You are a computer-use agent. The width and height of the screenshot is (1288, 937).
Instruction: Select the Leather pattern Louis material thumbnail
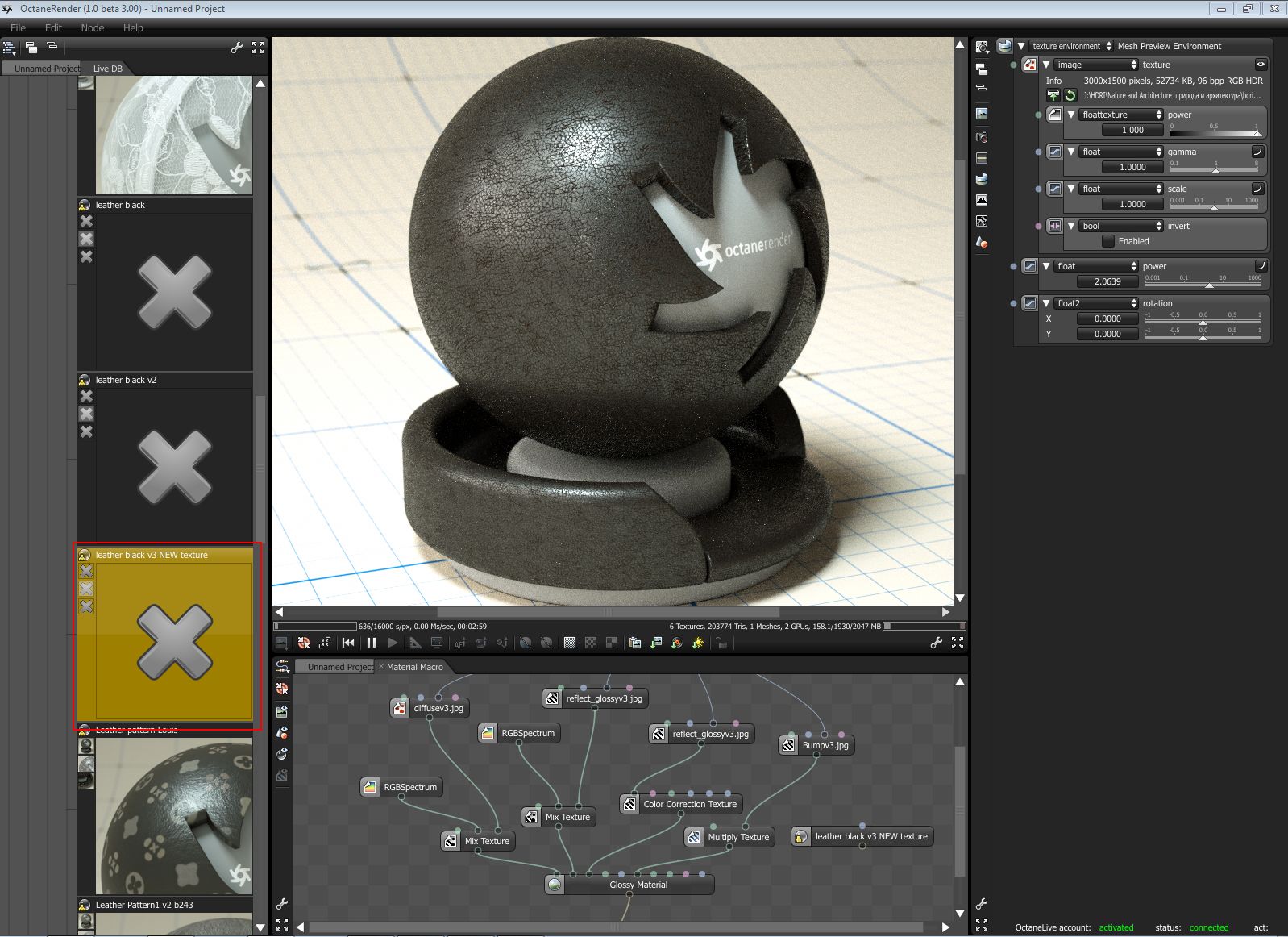tap(174, 816)
